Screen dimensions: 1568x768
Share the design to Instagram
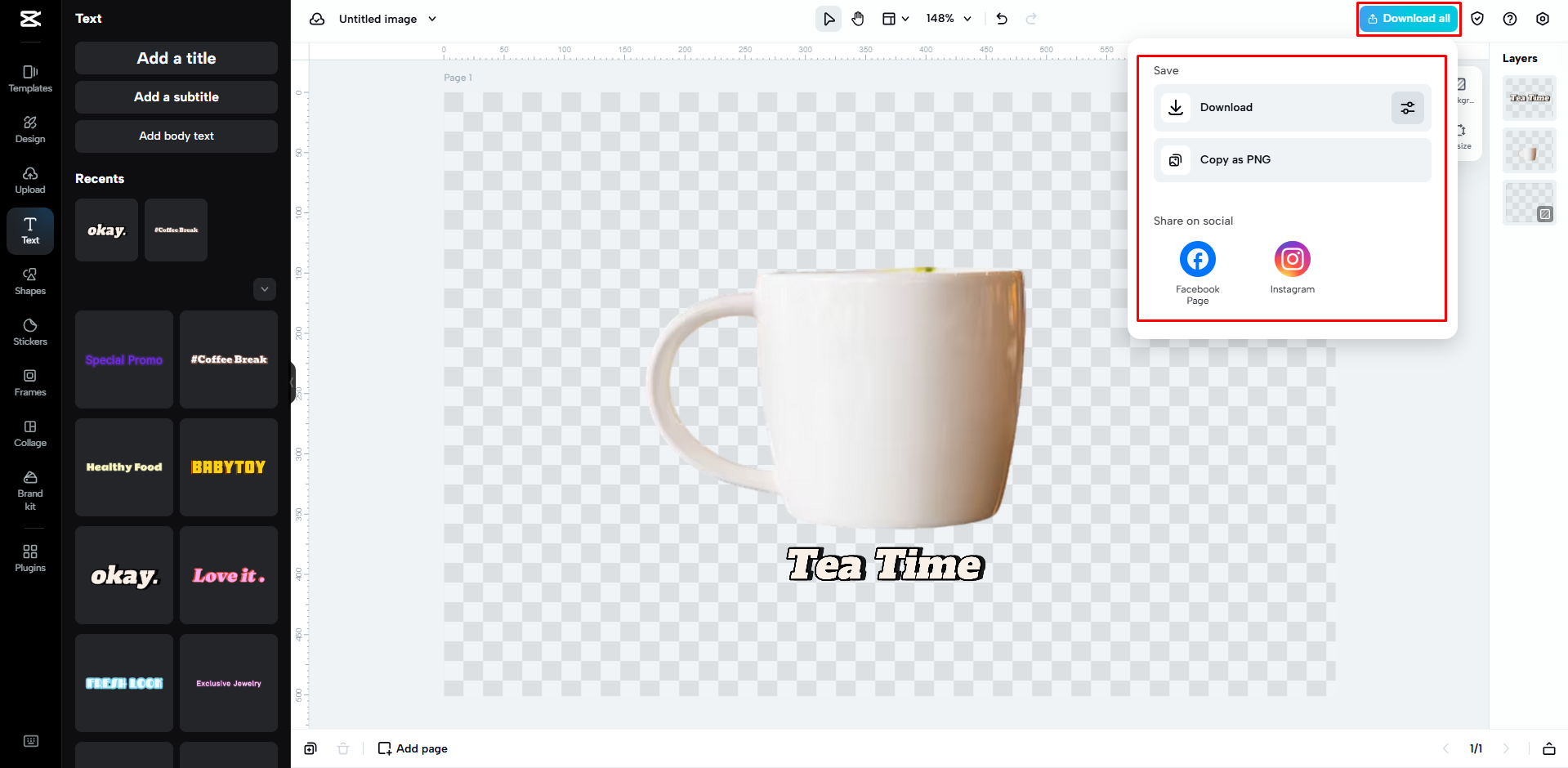coord(1291,258)
